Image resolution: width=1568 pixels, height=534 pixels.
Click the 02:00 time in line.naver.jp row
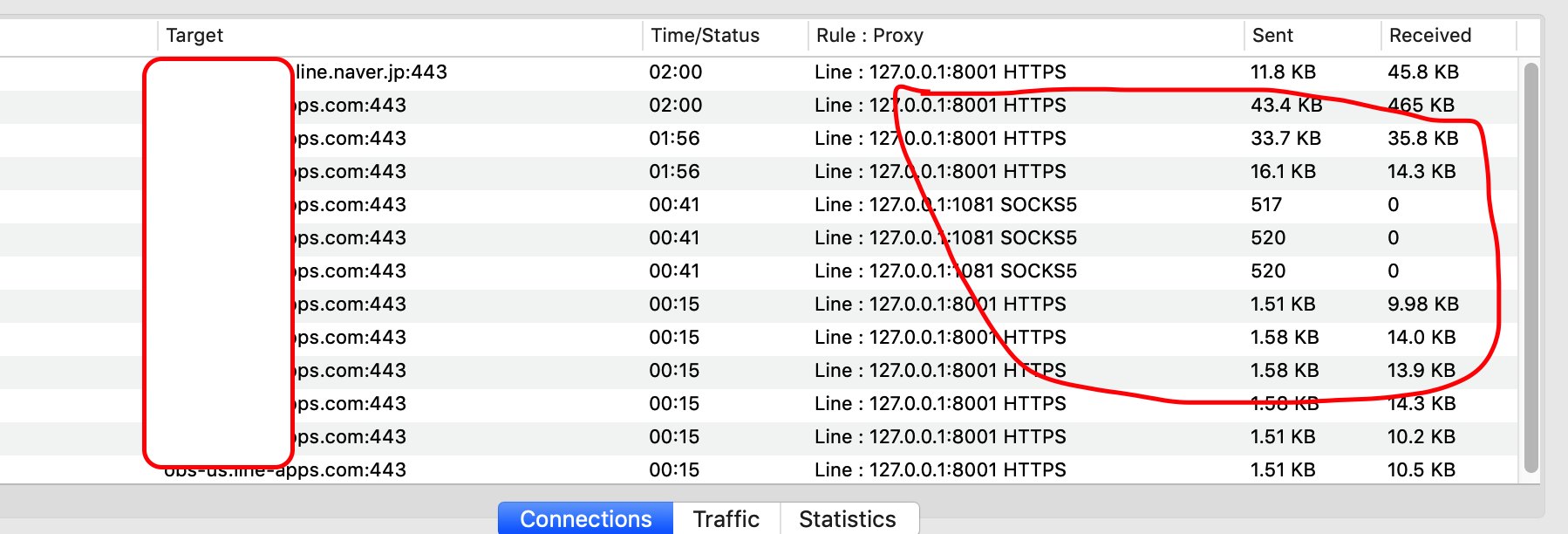coord(675,72)
